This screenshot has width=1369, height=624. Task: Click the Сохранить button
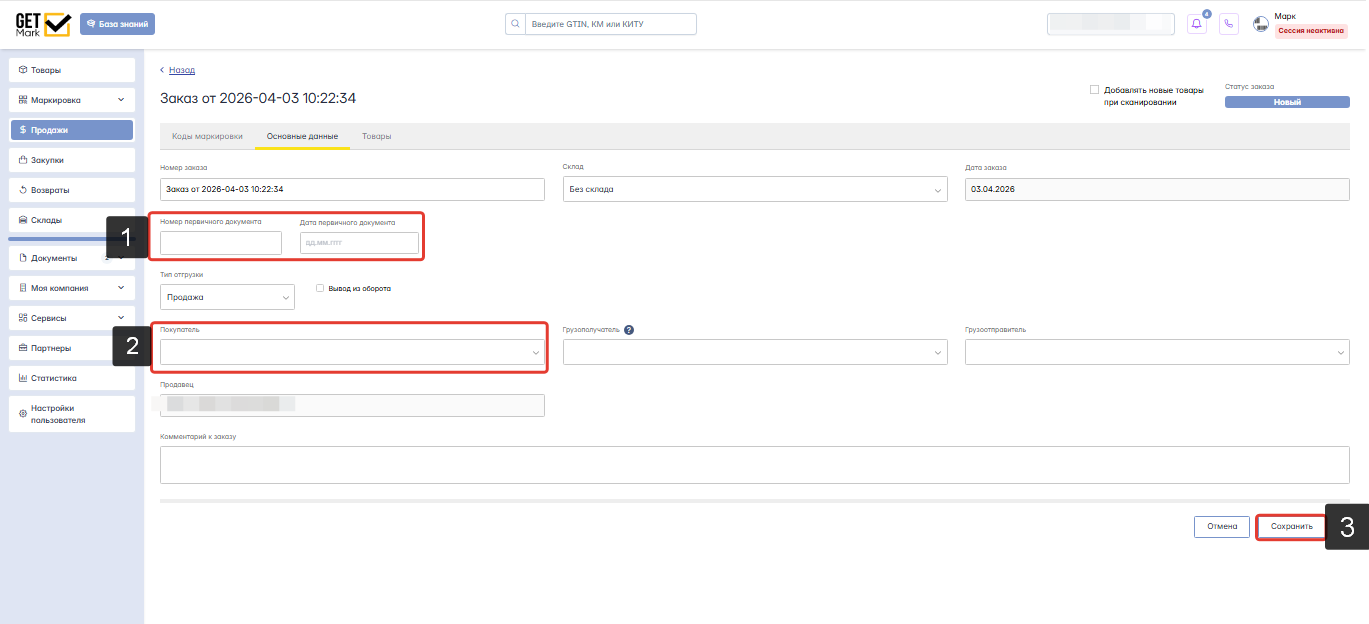coord(1291,526)
